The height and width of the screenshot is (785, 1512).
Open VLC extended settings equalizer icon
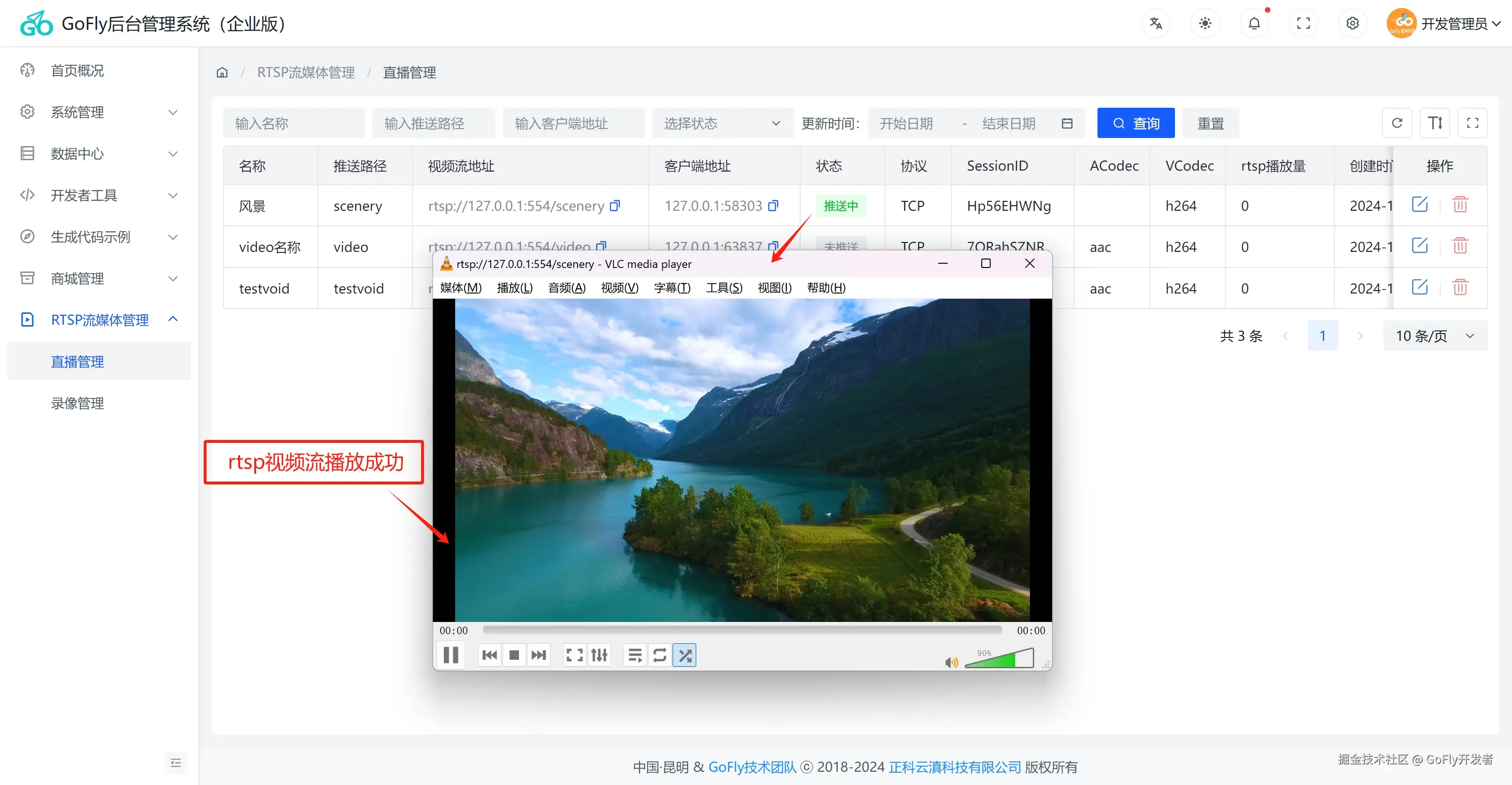(x=599, y=655)
